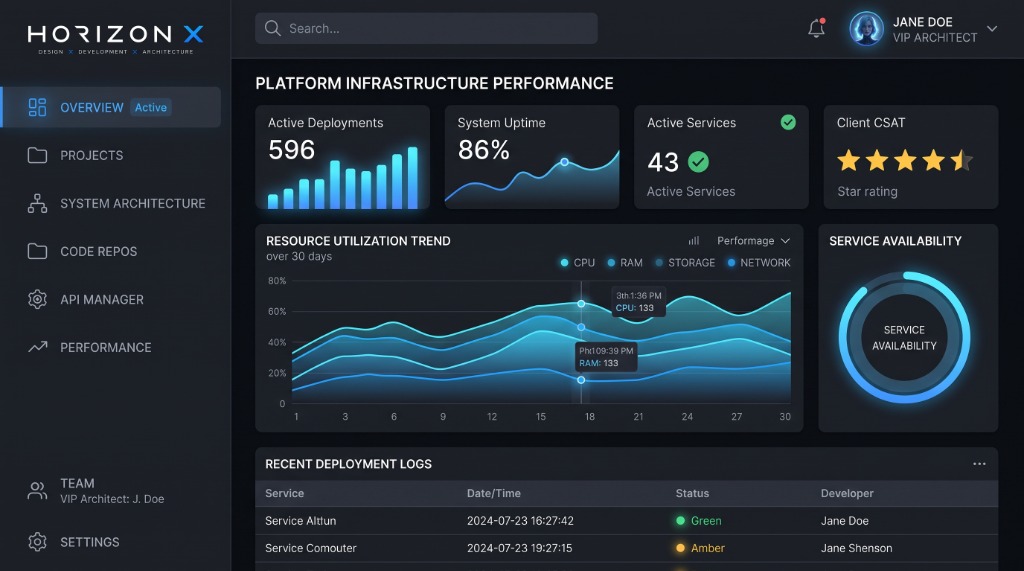Toggle CPU series in legend
This screenshot has height=571, width=1024.
coord(578,263)
